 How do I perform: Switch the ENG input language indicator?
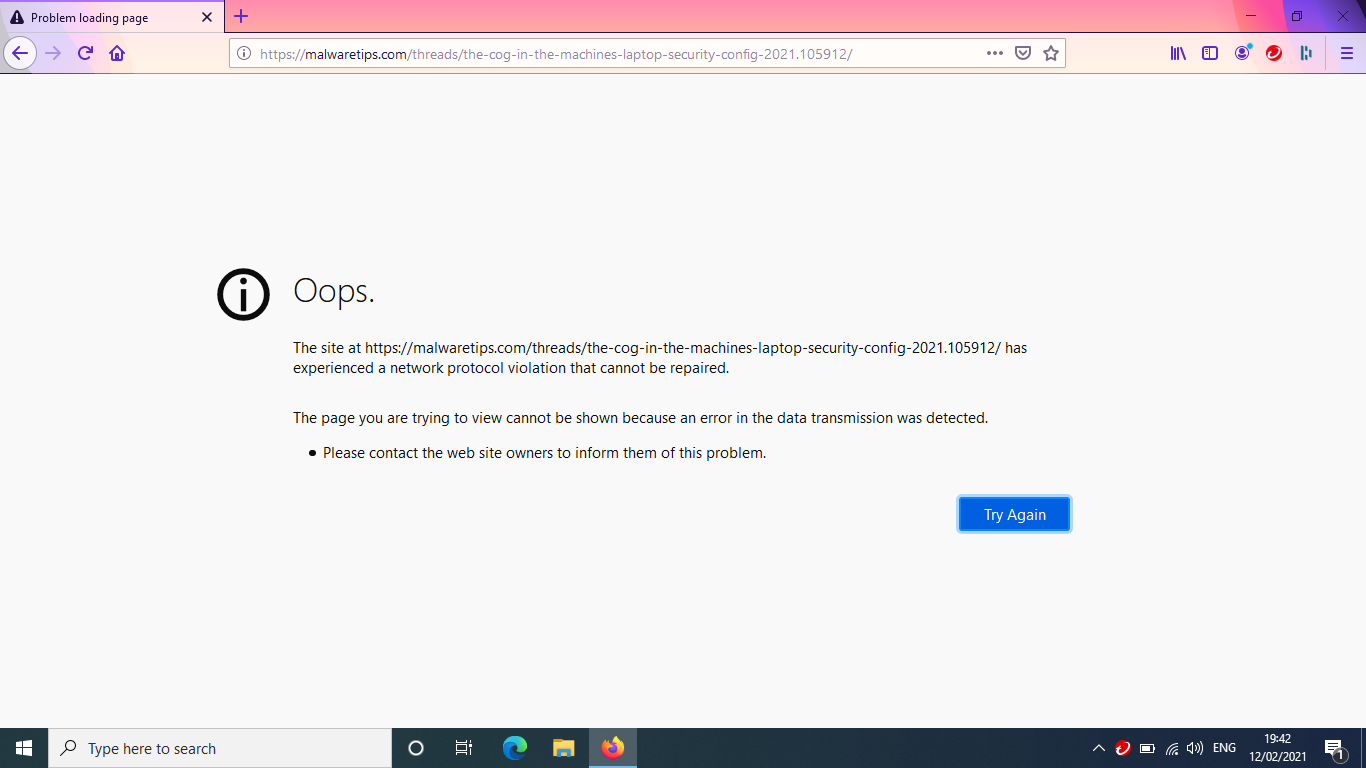[1224, 748]
